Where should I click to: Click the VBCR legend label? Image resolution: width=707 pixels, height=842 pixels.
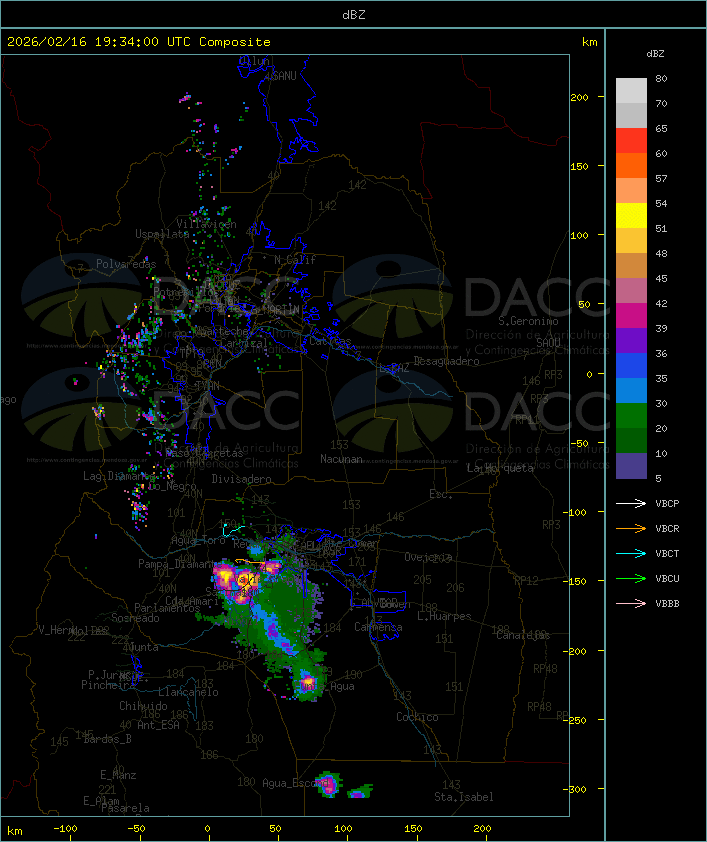[667, 528]
